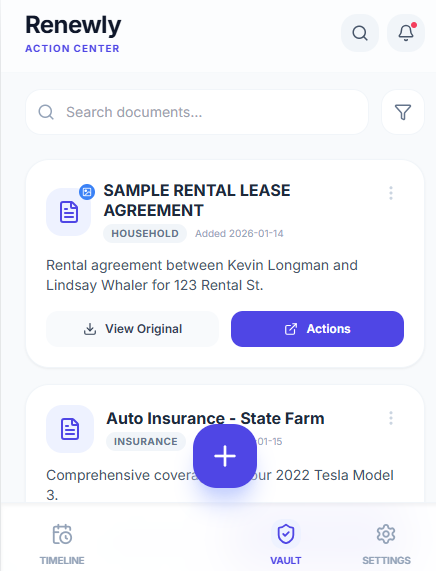Open rental lease three-dot menu
Viewport: 436px width, 571px height.
coord(391,193)
